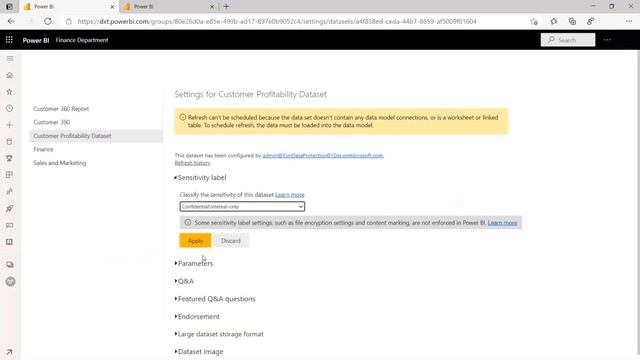Open Favorites star in the sidebar
This screenshot has height=360, width=640.
(10, 92)
